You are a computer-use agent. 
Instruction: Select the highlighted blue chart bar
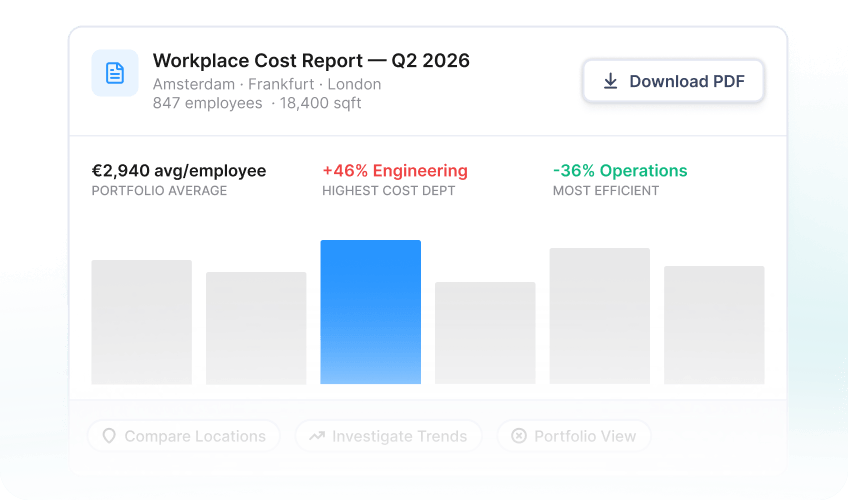click(x=370, y=312)
